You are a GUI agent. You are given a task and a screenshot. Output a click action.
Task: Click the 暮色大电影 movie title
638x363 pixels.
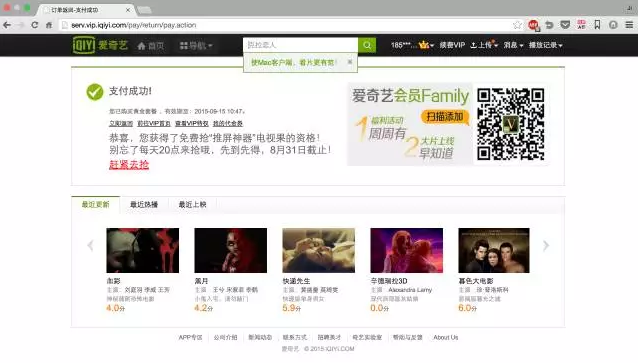click(x=476, y=281)
